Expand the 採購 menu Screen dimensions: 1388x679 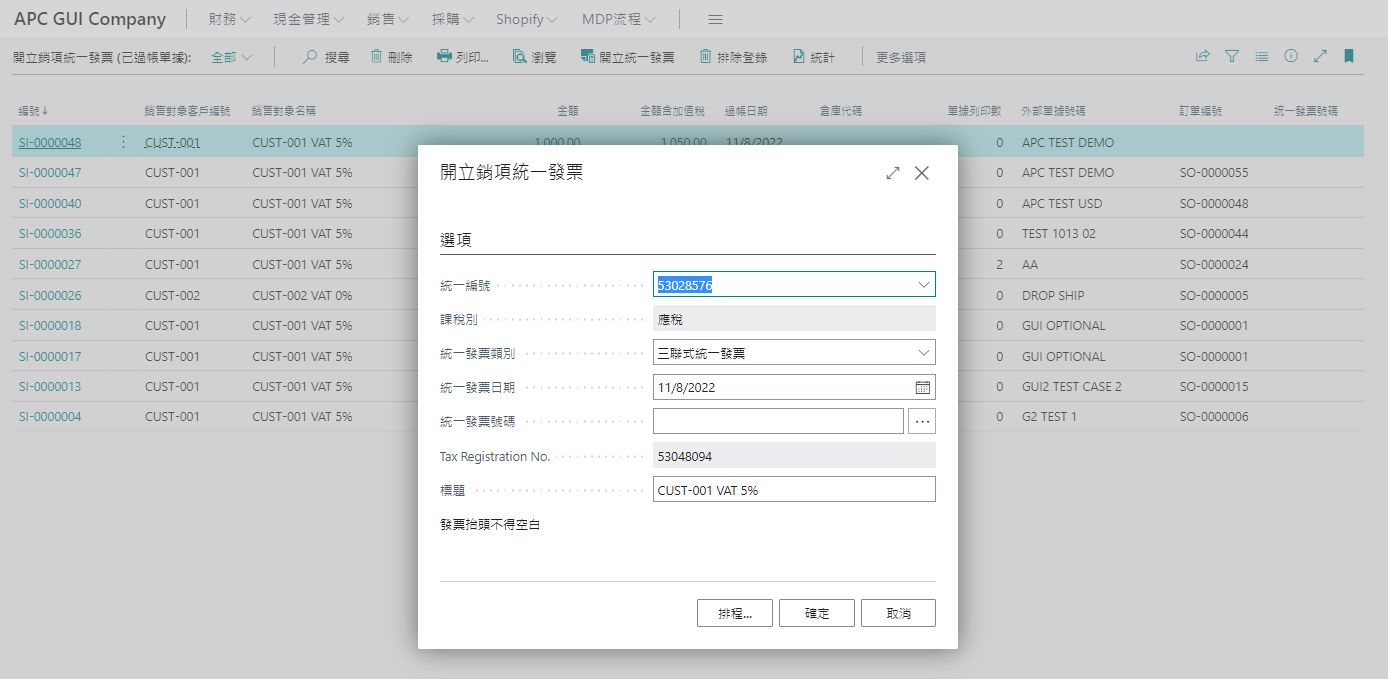[x=453, y=20]
